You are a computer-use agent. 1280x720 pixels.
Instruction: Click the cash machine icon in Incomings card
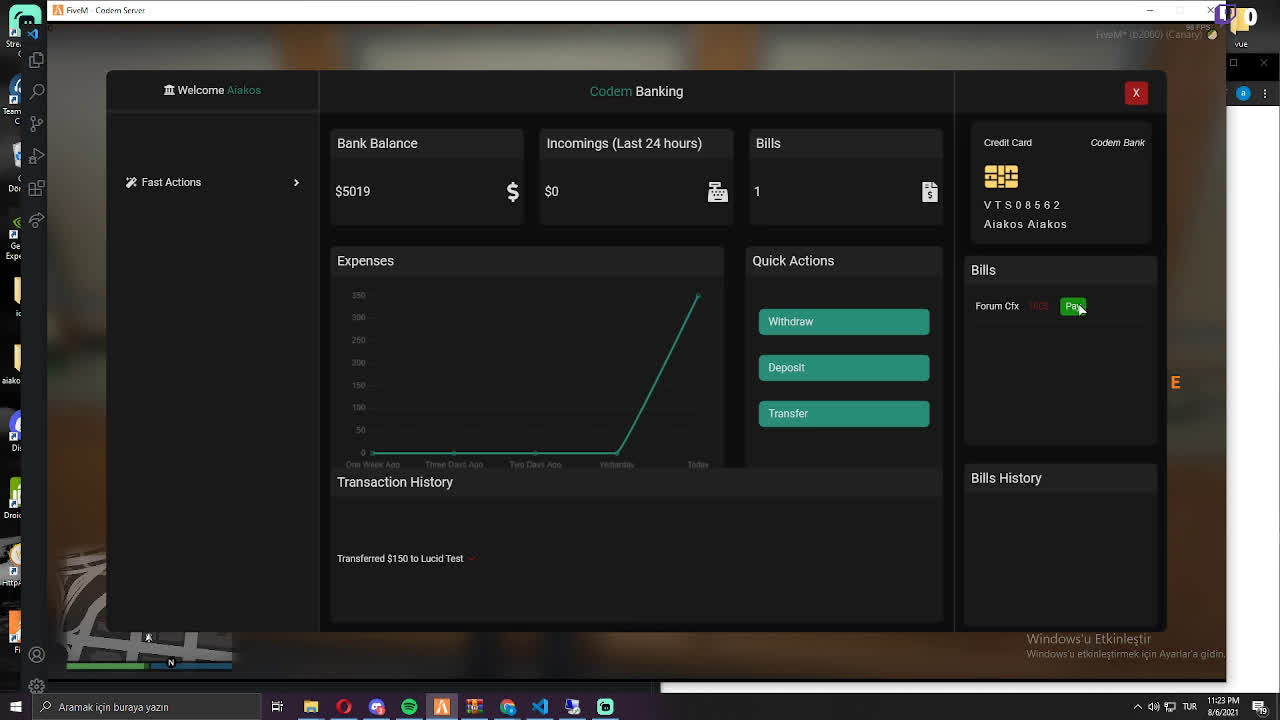coord(717,192)
